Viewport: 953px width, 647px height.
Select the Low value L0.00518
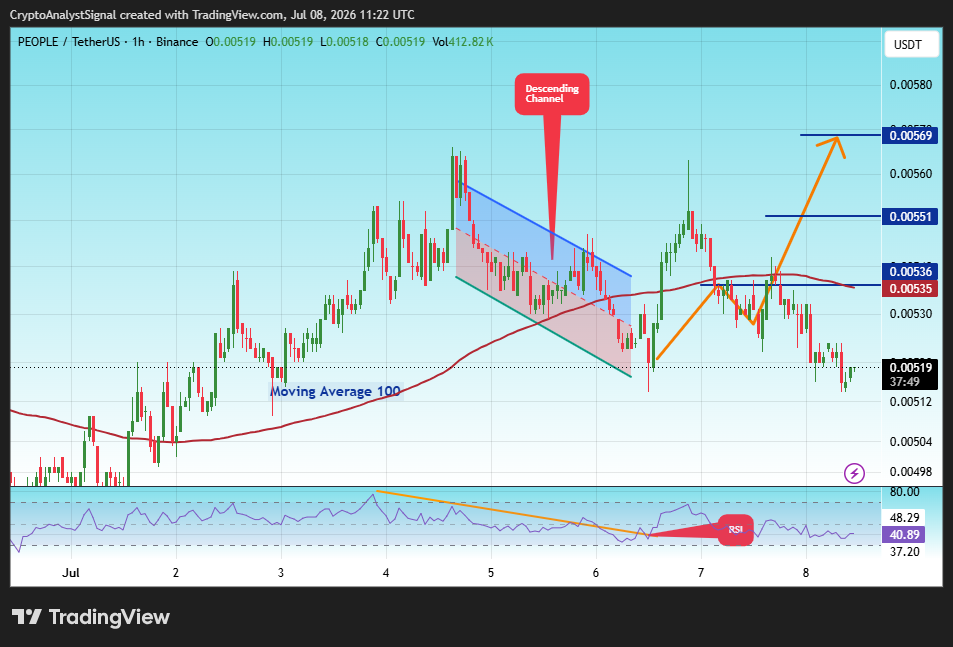(344, 42)
